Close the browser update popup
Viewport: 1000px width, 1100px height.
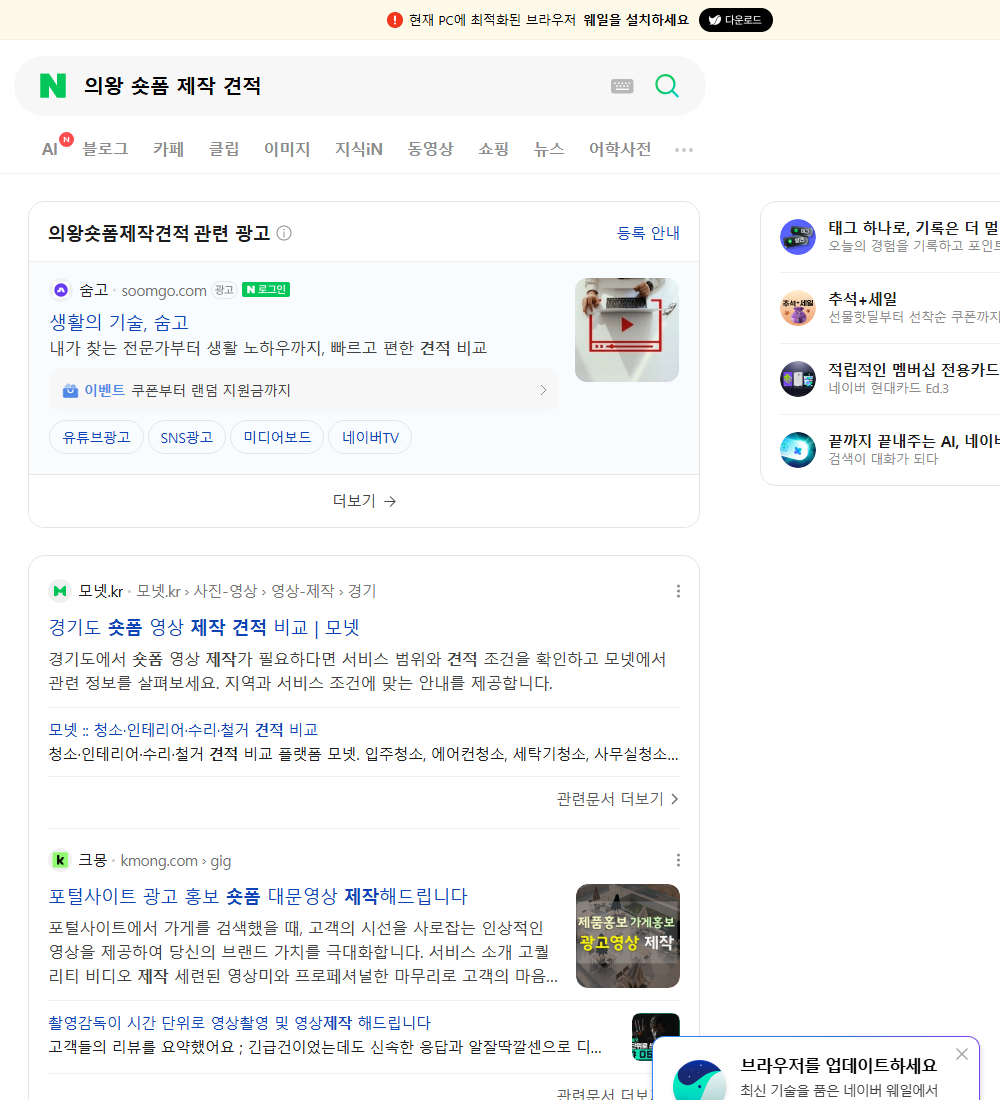[x=961, y=1054]
